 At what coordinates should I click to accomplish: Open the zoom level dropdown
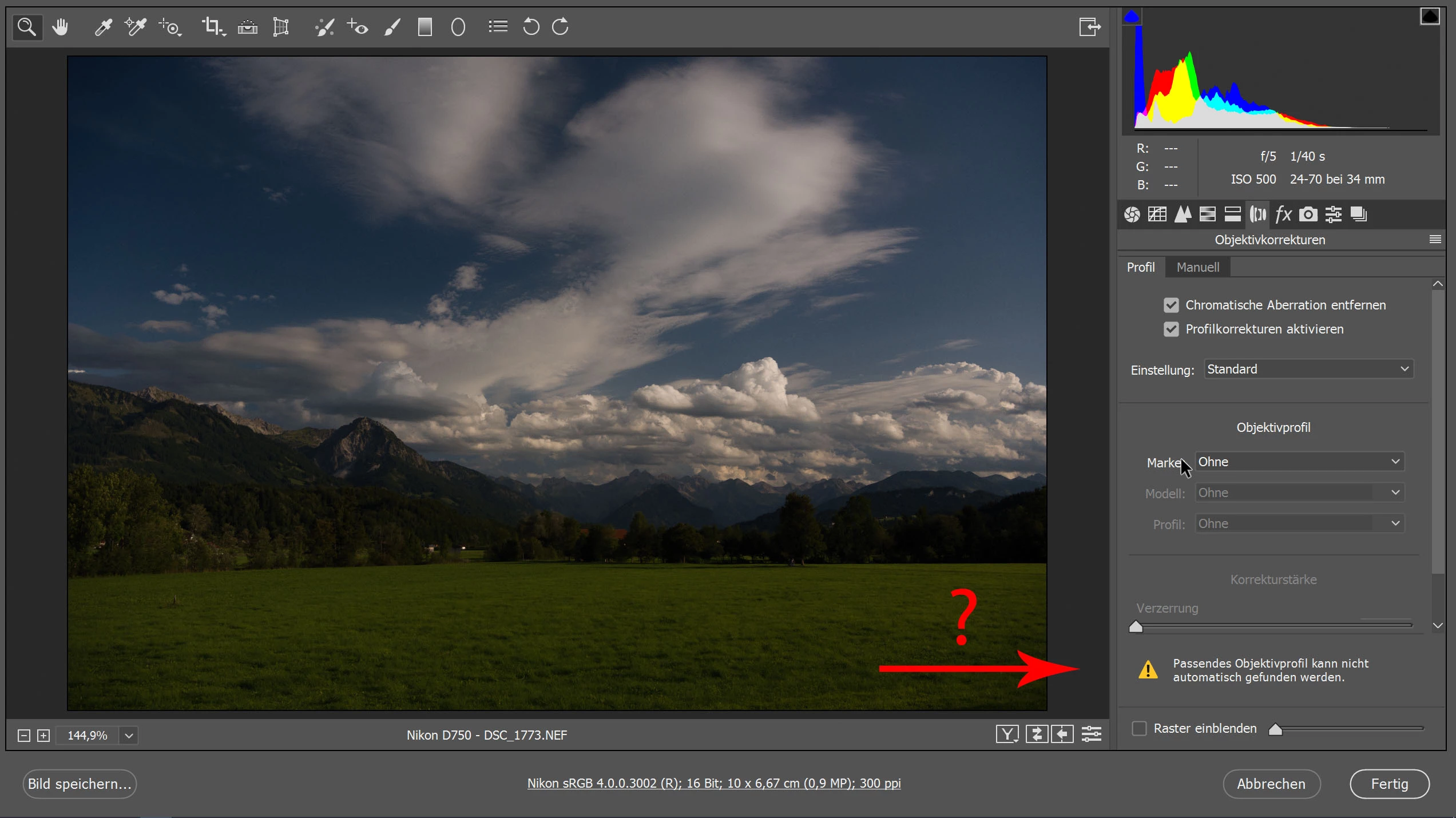point(129,736)
